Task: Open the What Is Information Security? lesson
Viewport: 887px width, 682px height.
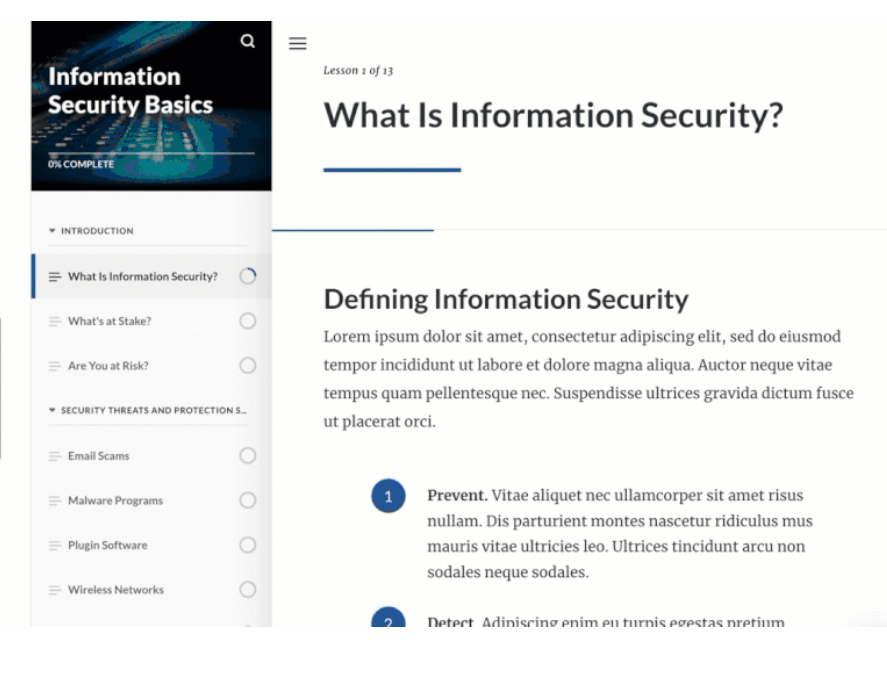Action: click(152, 276)
